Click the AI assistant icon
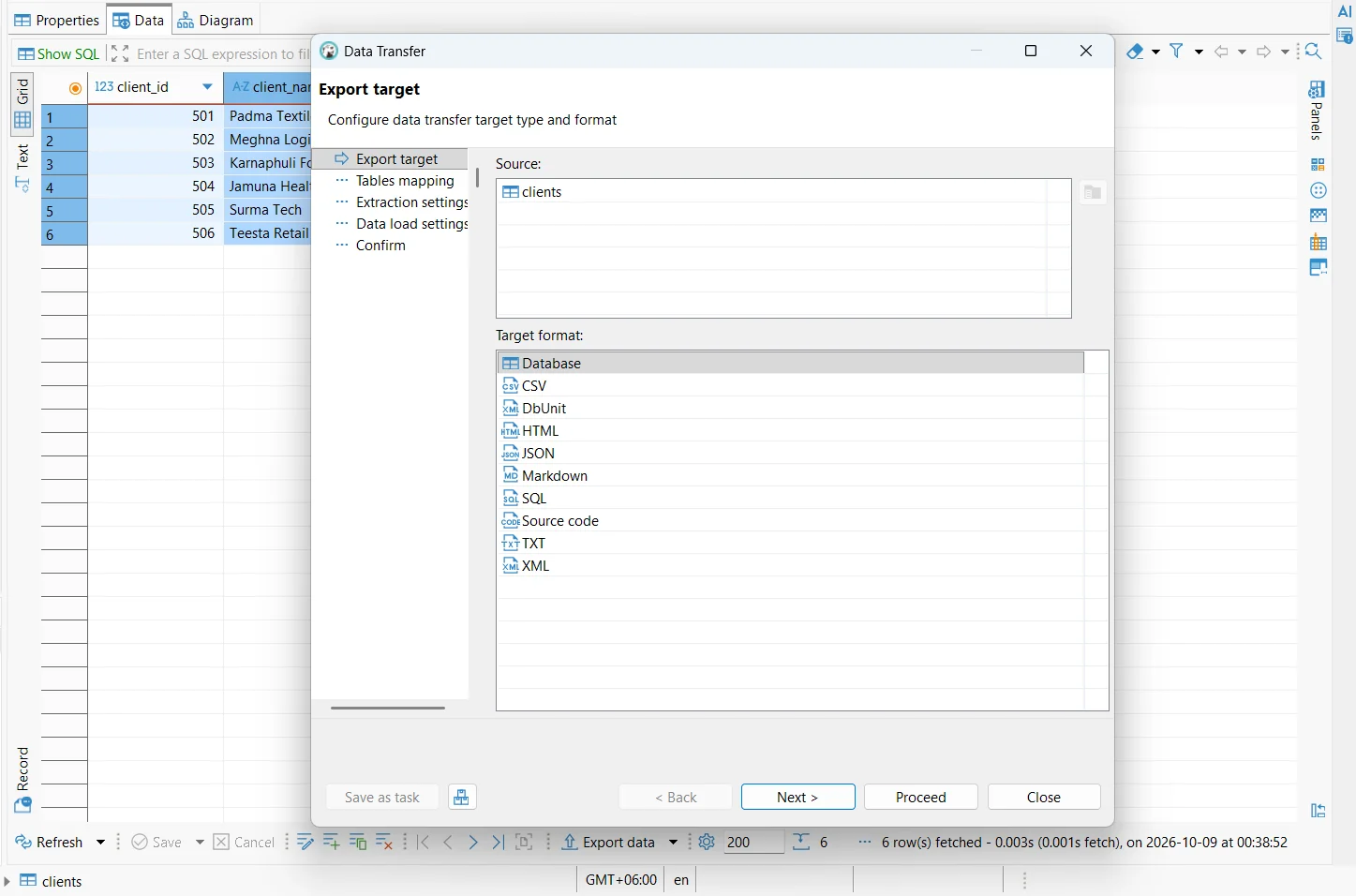The image size is (1356, 896). click(x=1345, y=12)
